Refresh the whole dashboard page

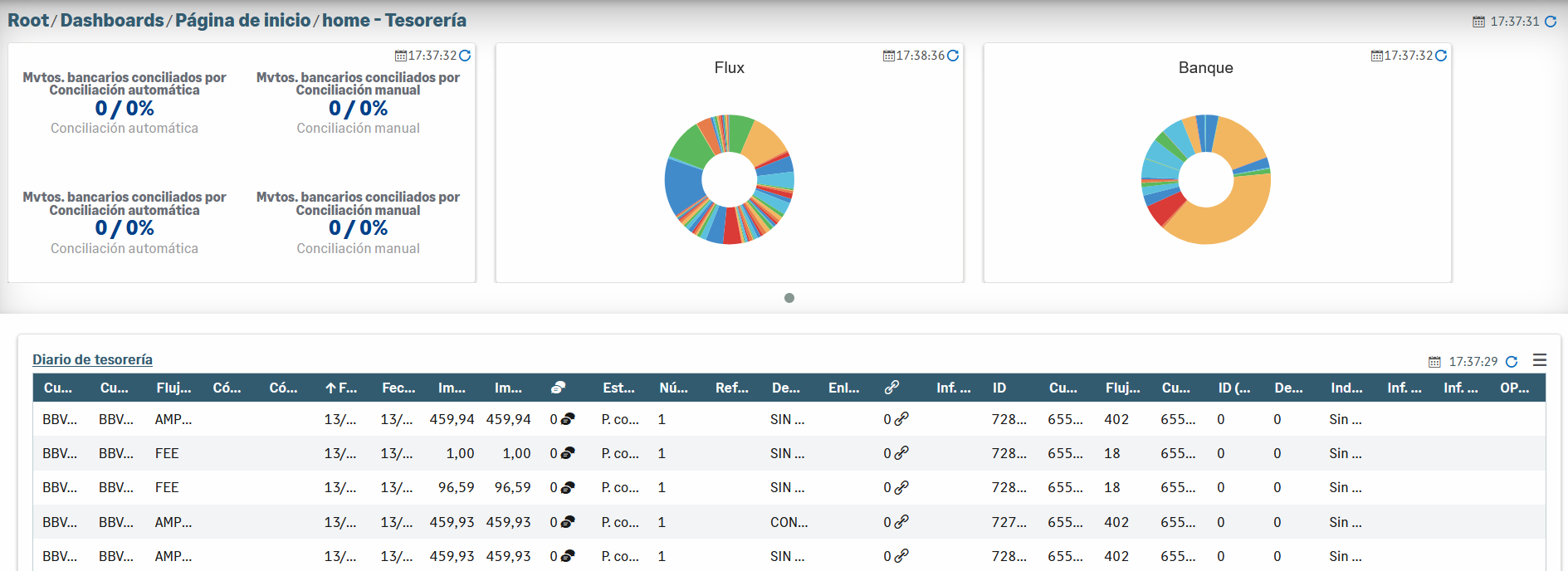click(x=1550, y=22)
